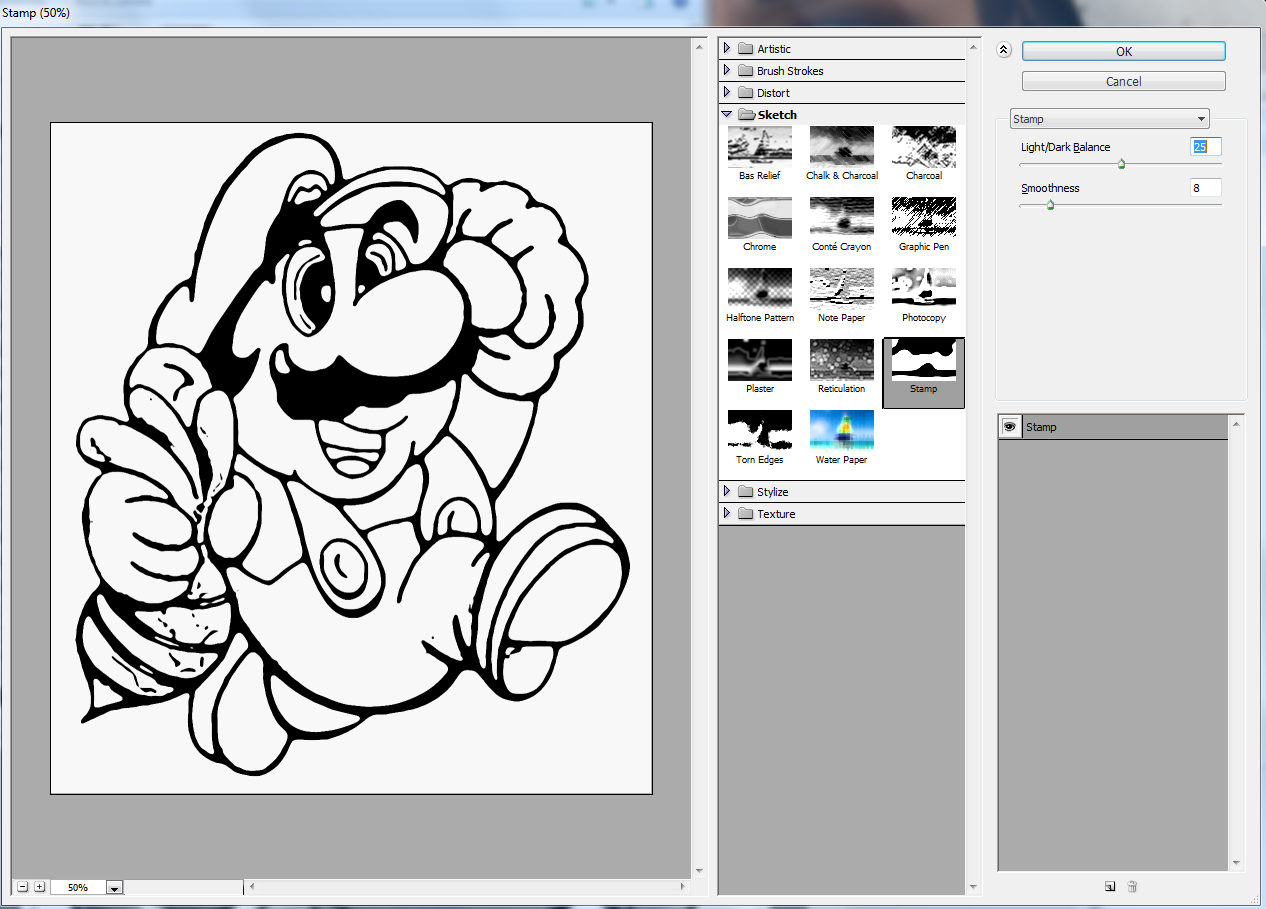Cancel the filter gallery dialog
This screenshot has width=1266, height=909.
[x=1123, y=81]
